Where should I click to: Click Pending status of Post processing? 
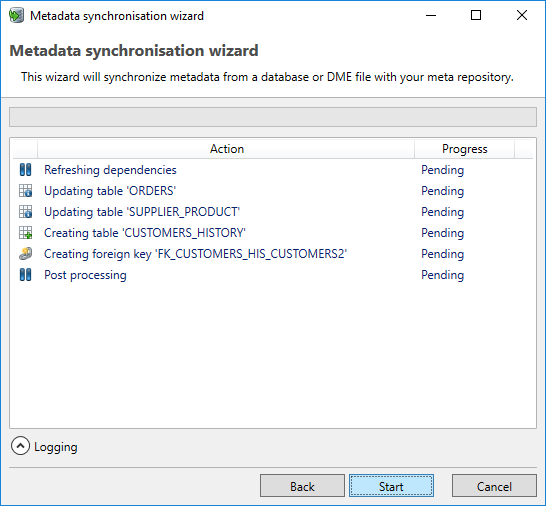[443, 275]
